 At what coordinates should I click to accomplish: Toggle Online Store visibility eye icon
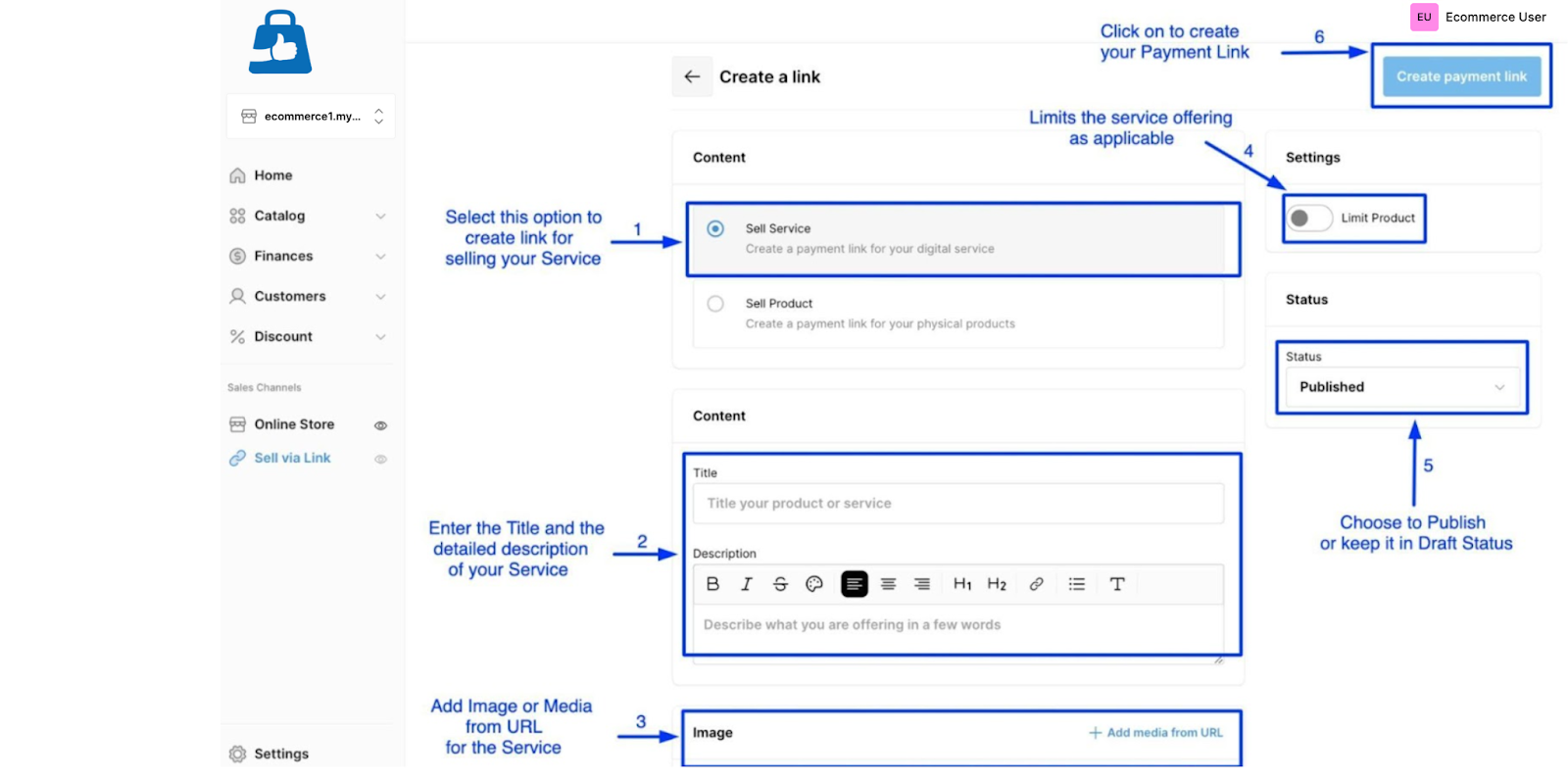[380, 425]
